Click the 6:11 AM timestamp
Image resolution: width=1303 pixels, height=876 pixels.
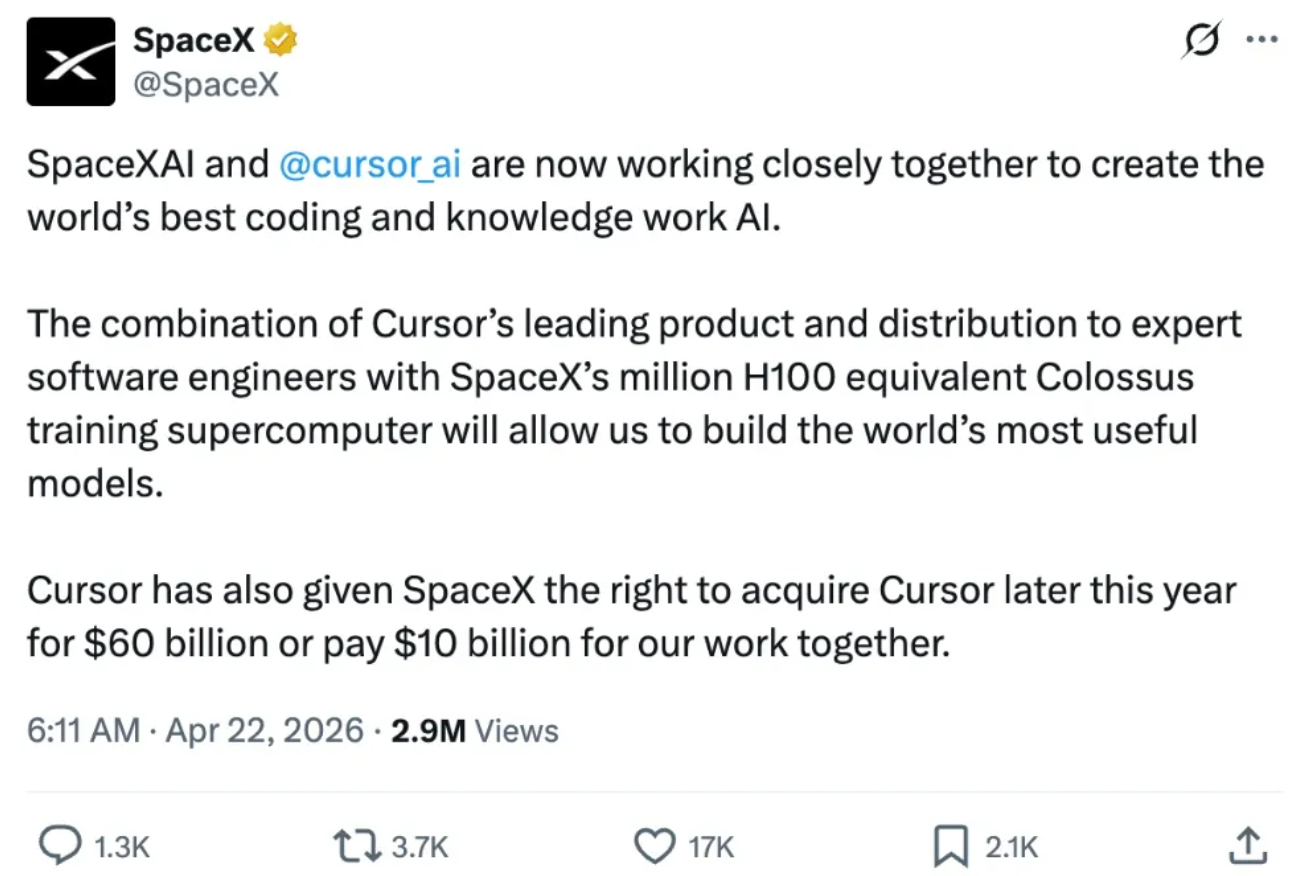point(83,730)
